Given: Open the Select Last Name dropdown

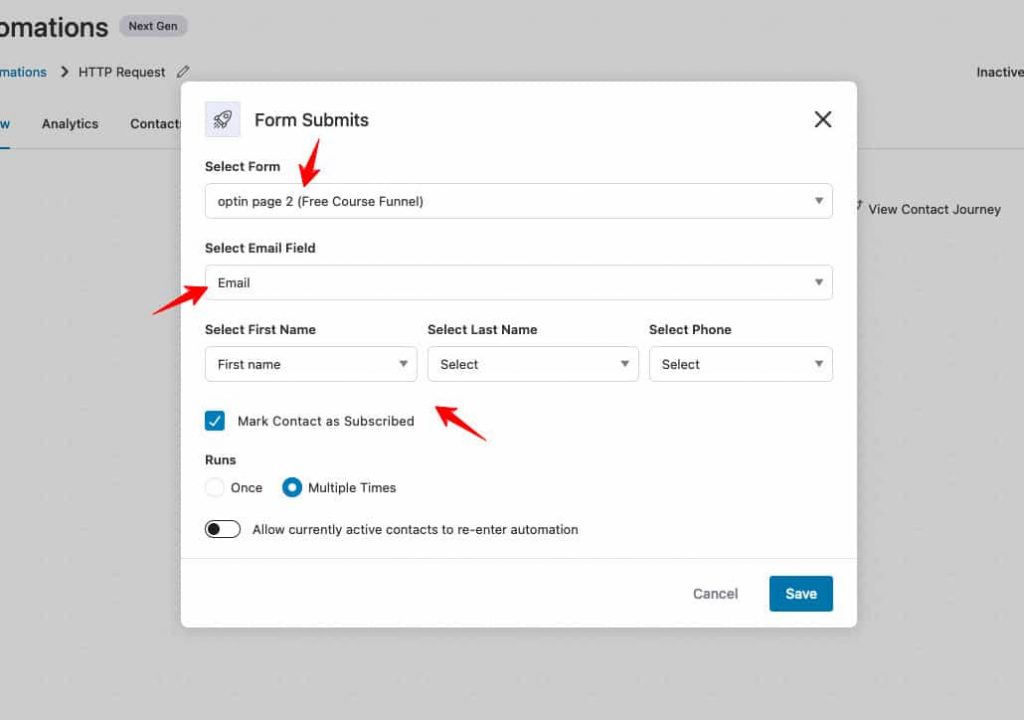Looking at the screenshot, I should click(533, 364).
